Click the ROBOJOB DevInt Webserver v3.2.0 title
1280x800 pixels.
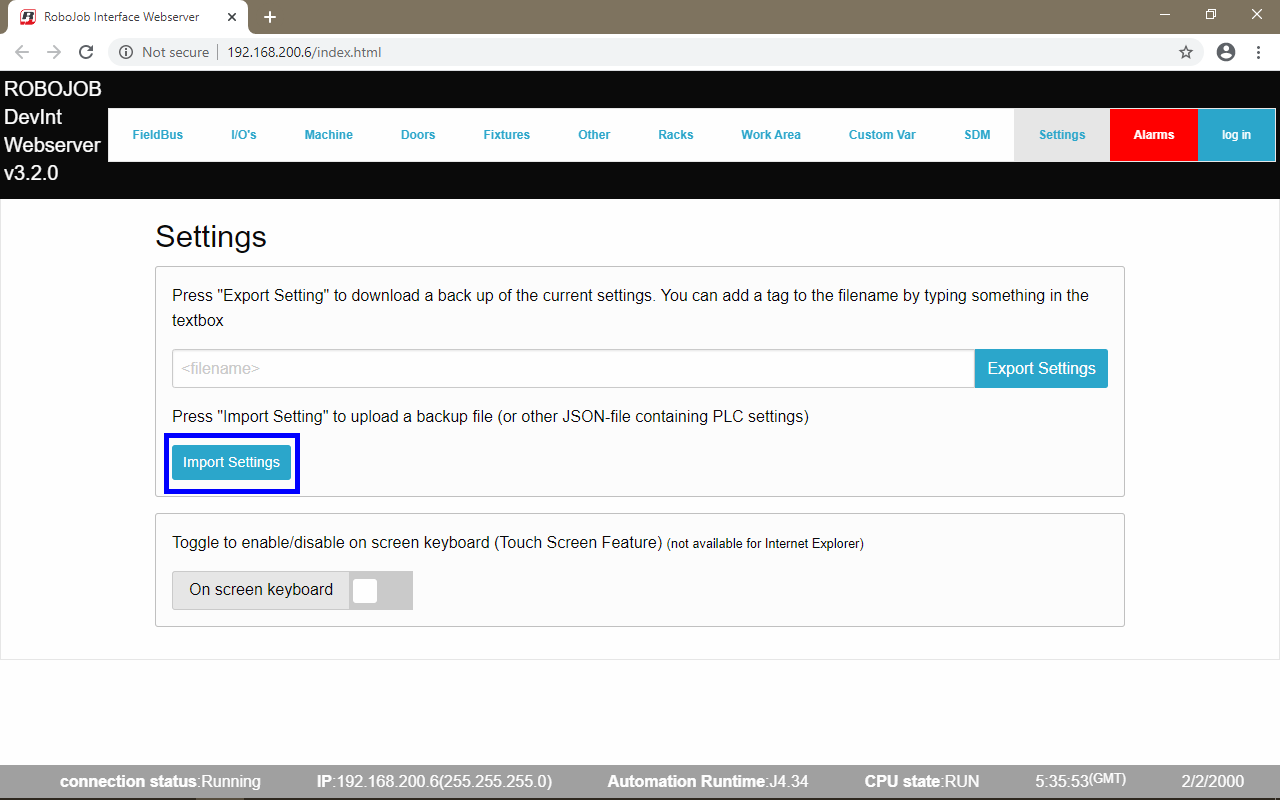pyautogui.click(x=52, y=131)
